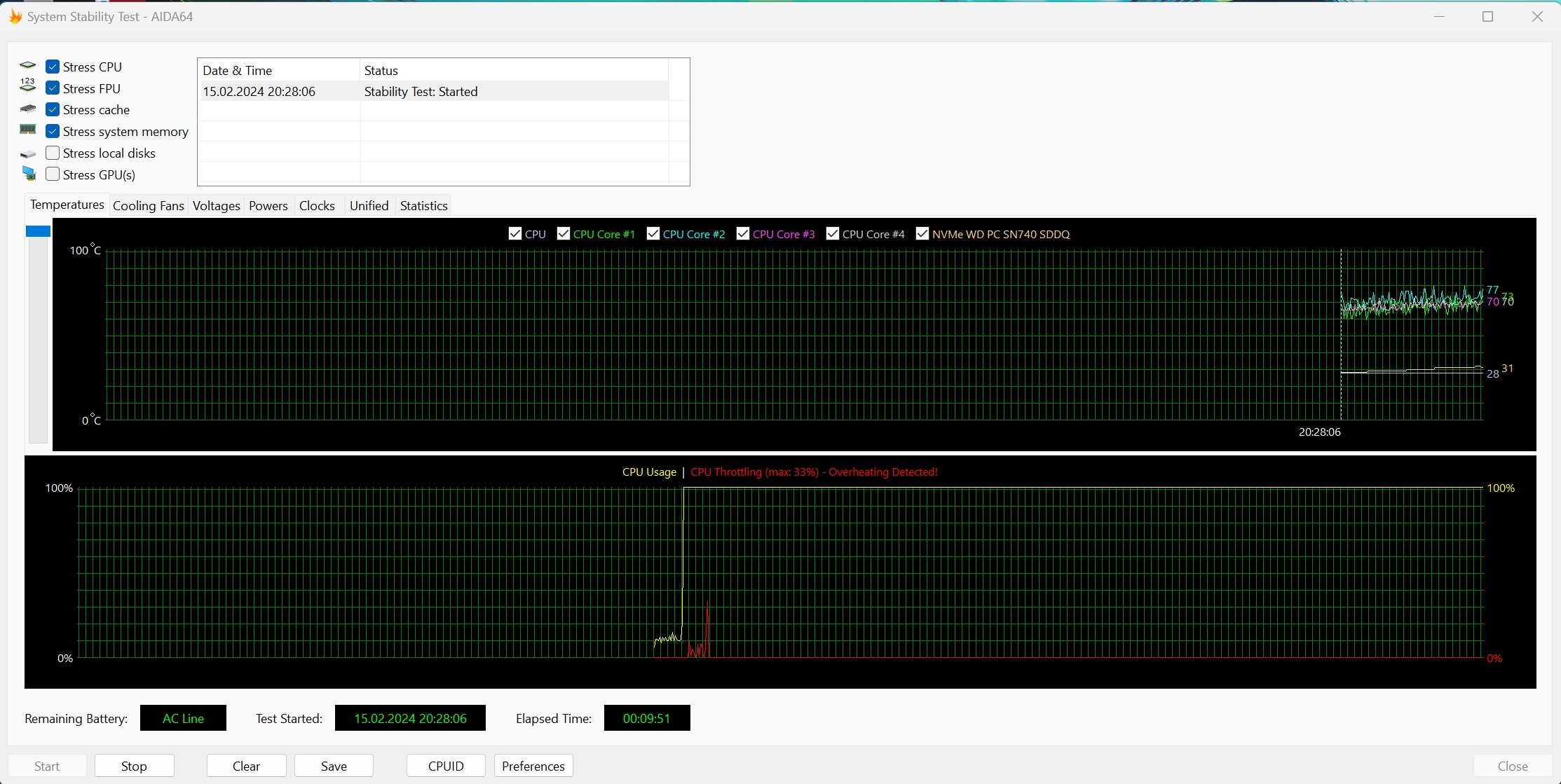Viewport: 1561px width, 784px height.
Task: Click the GPU monitor icon
Action: (x=28, y=174)
